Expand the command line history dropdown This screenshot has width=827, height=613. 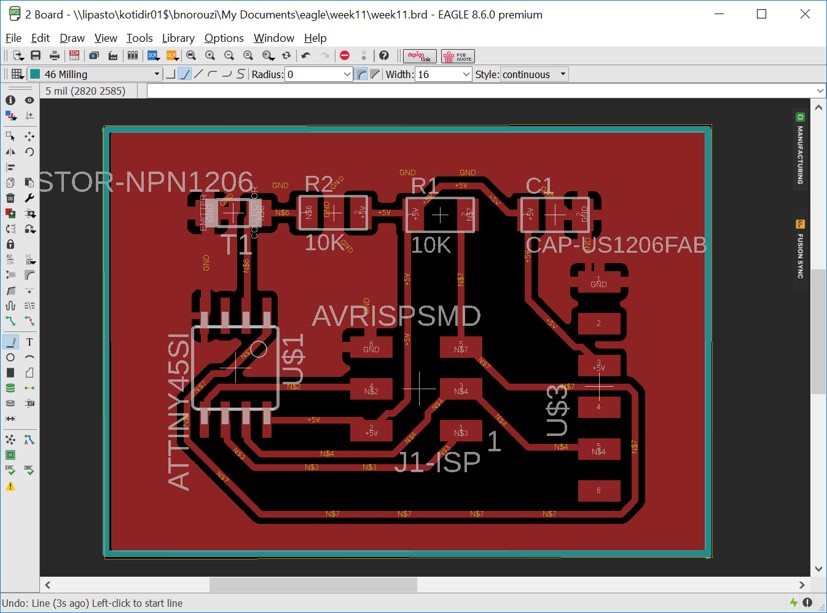point(820,91)
